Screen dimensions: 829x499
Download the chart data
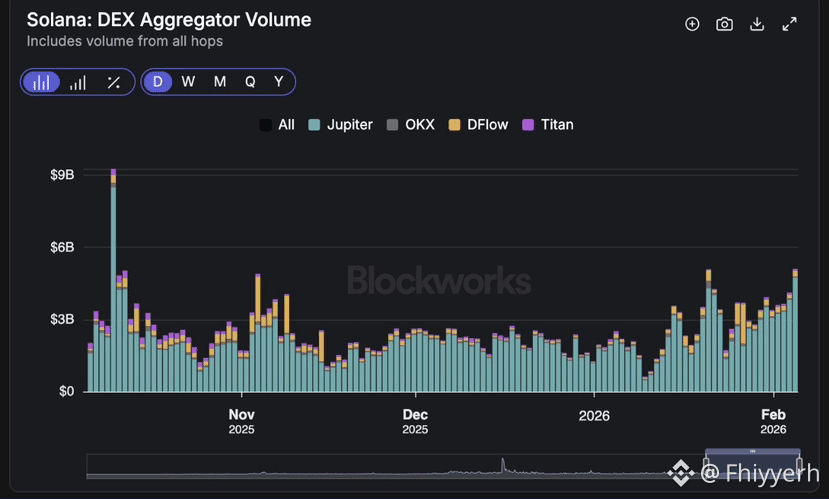pyautogui.click(x=757, y=24)
